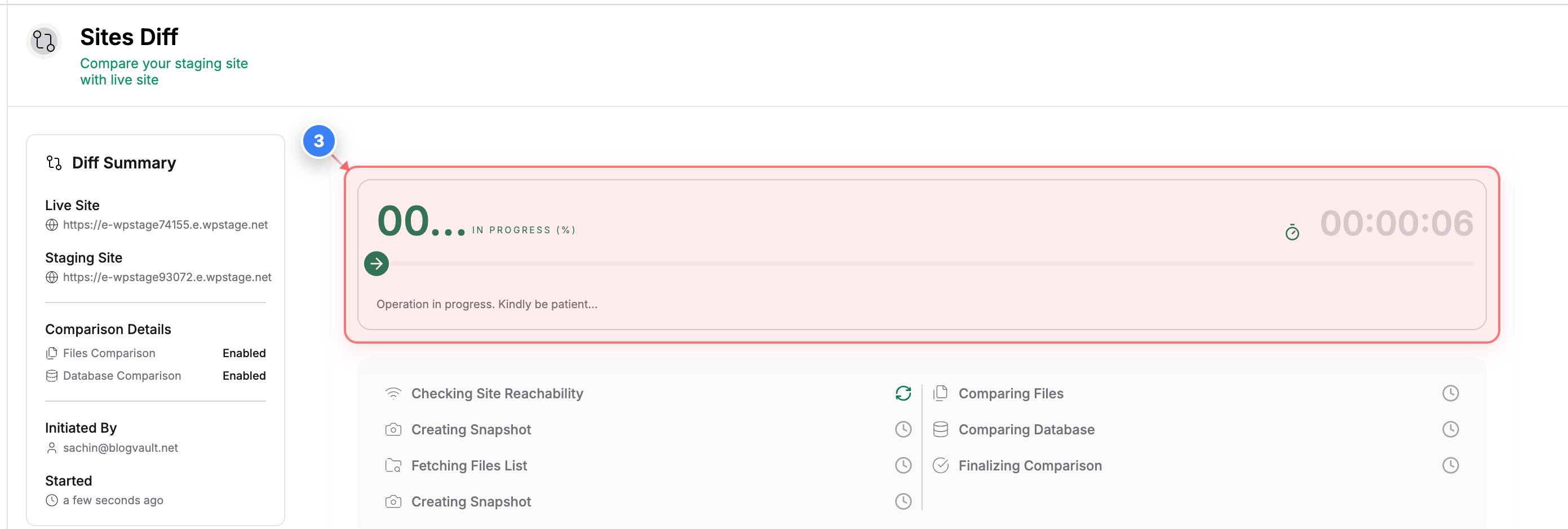
Task: Open the Staging Site wpstage URL
Action: 167,277
